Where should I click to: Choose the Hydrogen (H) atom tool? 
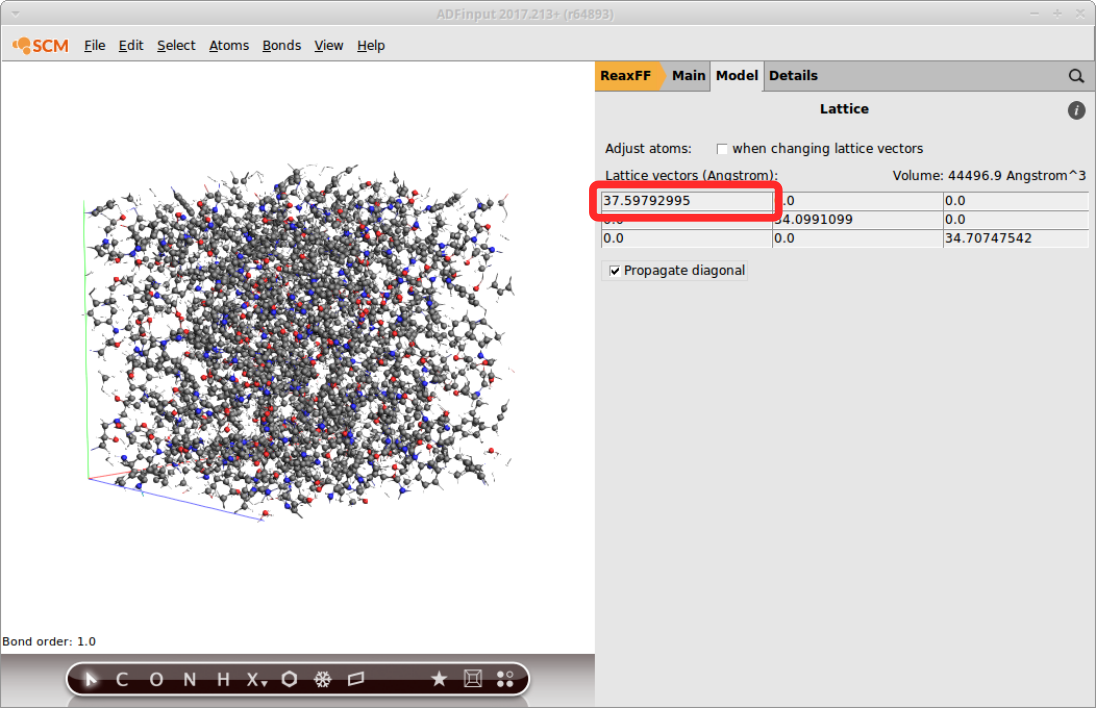click(223, 680)
